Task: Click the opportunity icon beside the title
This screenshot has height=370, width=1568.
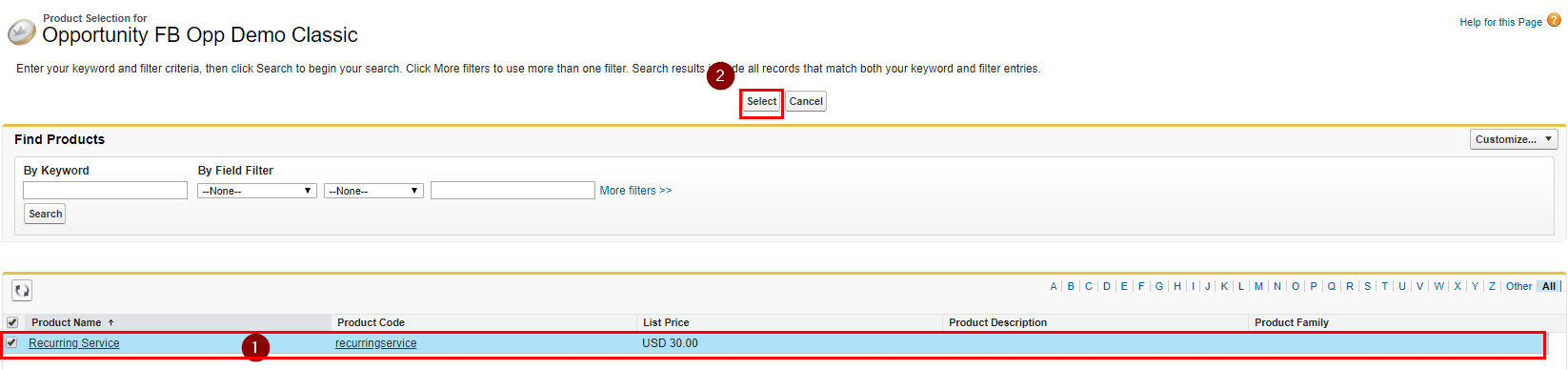Action: tap(21, 32)
